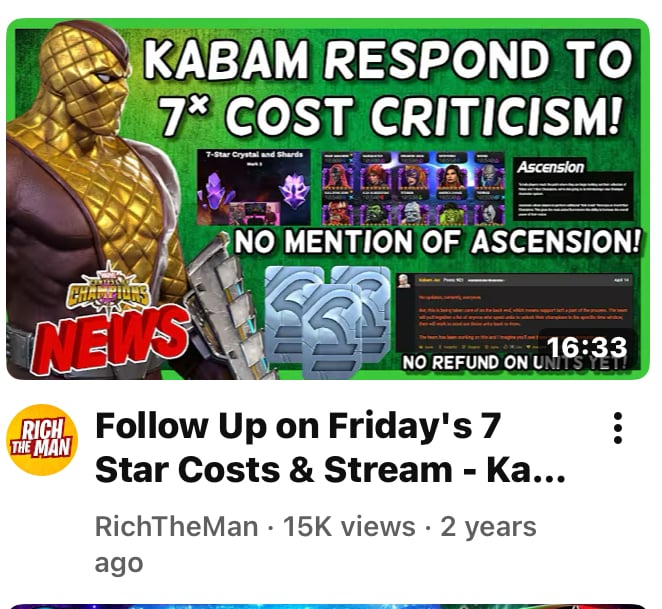Open the three-dot video options menu
Image resolution: width=662 pixels, height=609 pixels.
click(618, 428)
